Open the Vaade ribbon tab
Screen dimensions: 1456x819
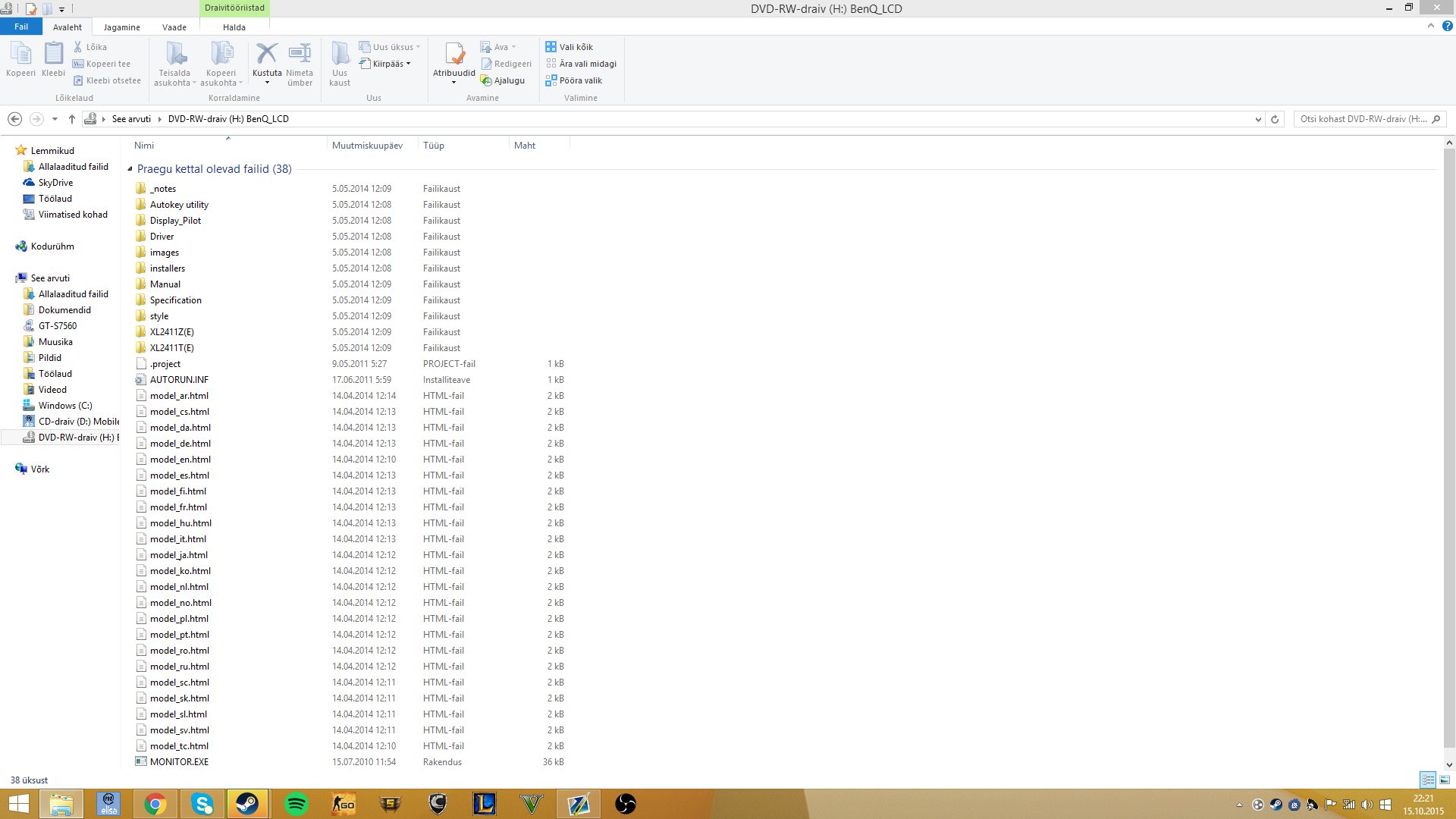click(174, 27)
